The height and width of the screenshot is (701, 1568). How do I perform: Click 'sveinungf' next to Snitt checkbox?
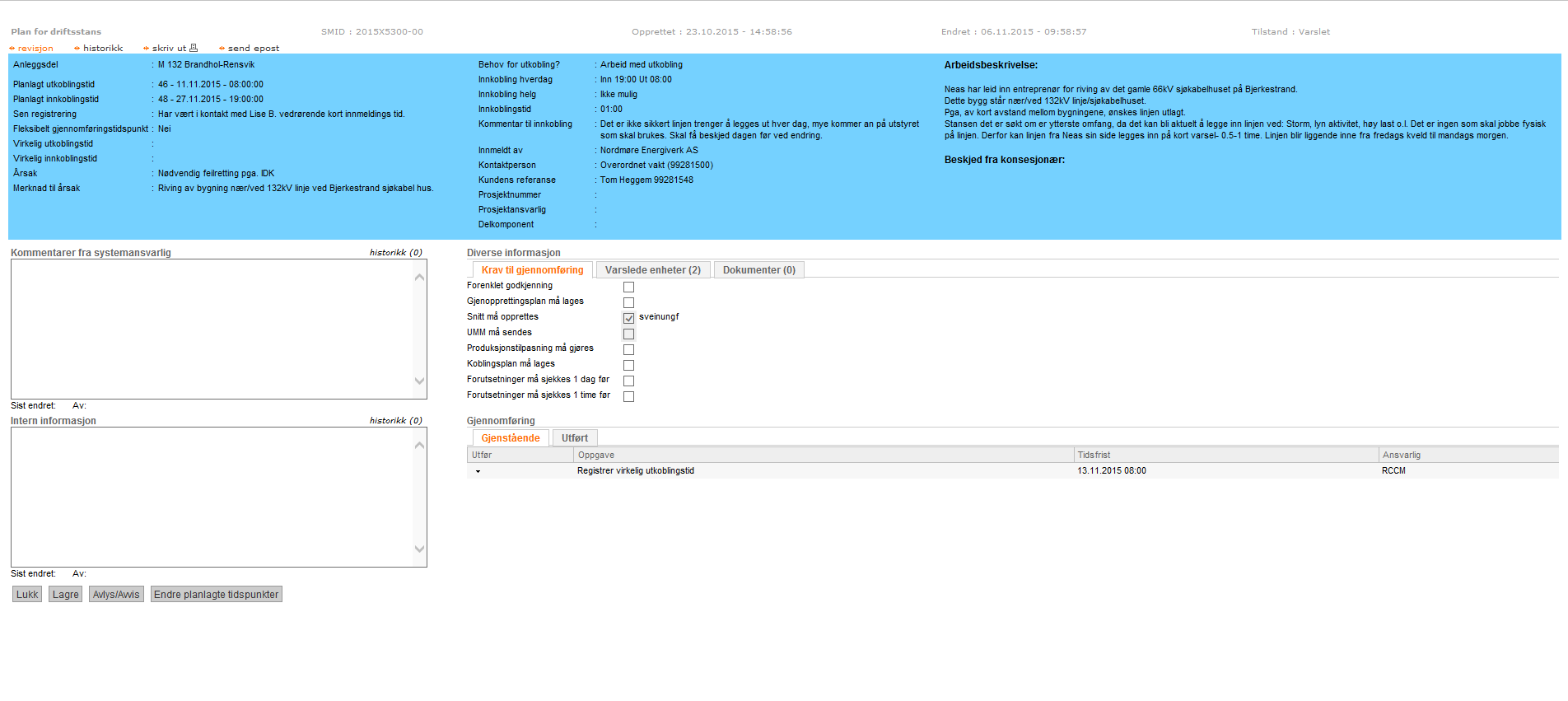[x=659, y=317]
